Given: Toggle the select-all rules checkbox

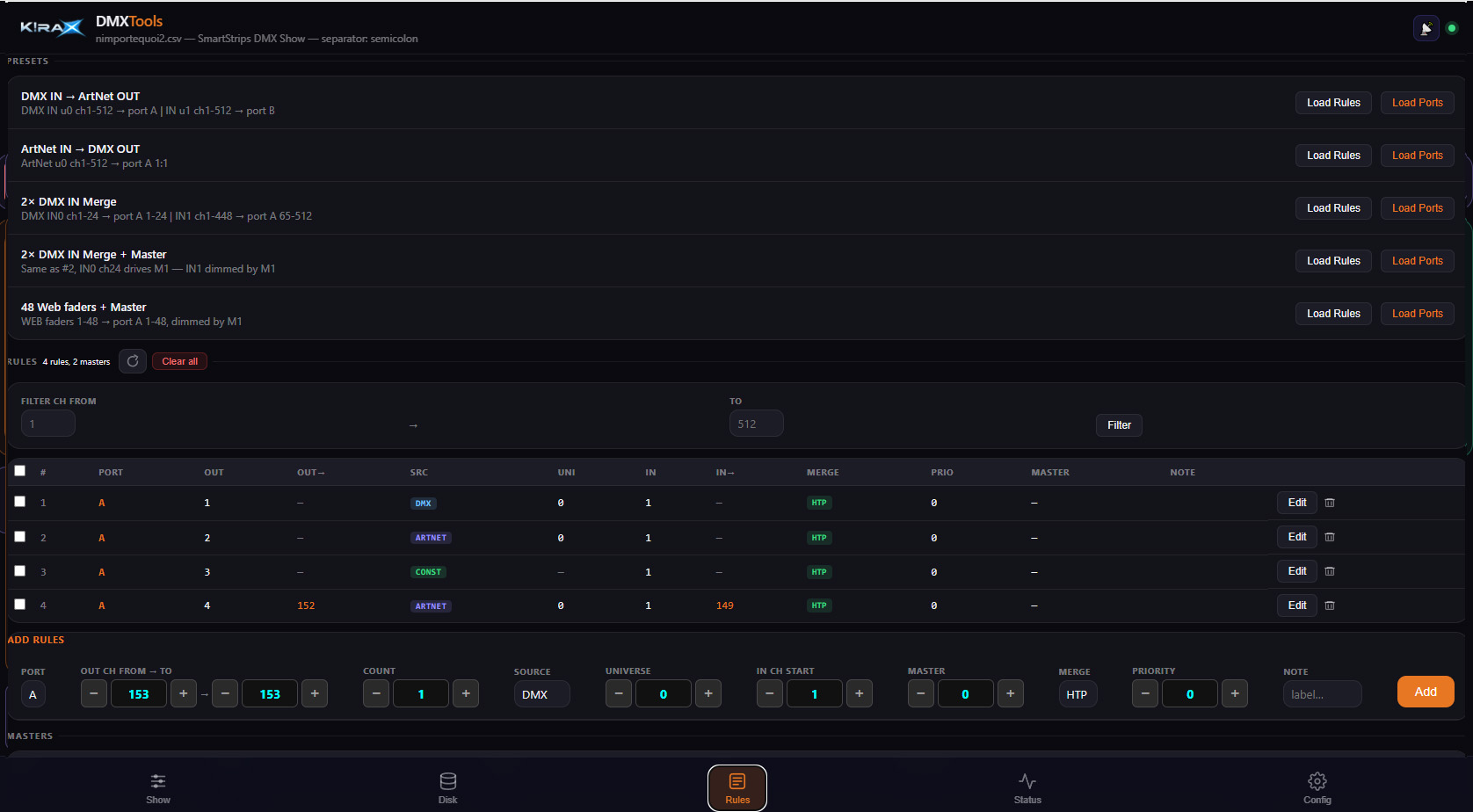Looking at the screenshot, I should [20, 470].
